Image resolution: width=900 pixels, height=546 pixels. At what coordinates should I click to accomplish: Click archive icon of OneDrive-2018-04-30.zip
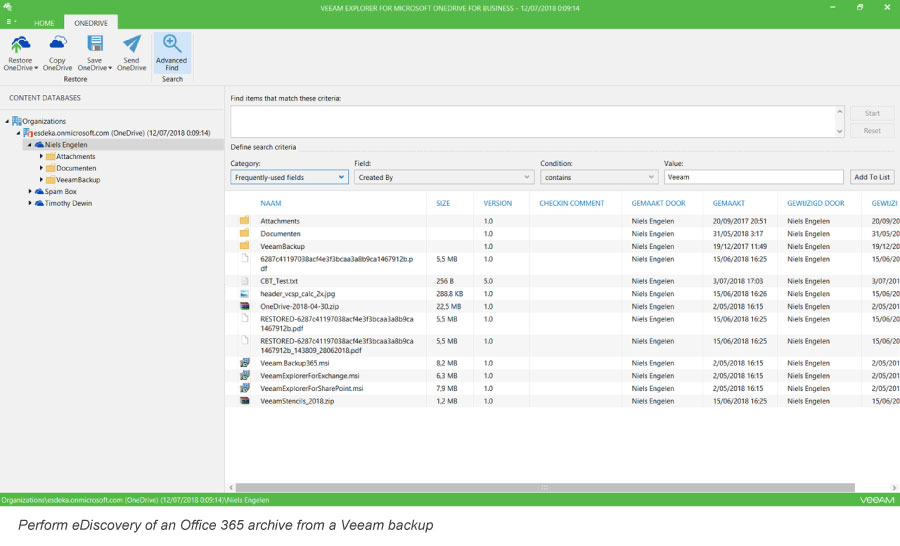pyautogui.click(x=245, y=306)
